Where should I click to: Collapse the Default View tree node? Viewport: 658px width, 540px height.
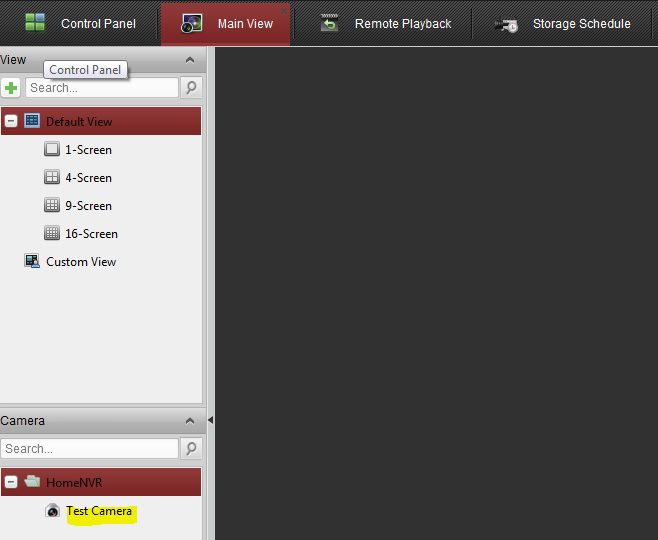point(11,122)
